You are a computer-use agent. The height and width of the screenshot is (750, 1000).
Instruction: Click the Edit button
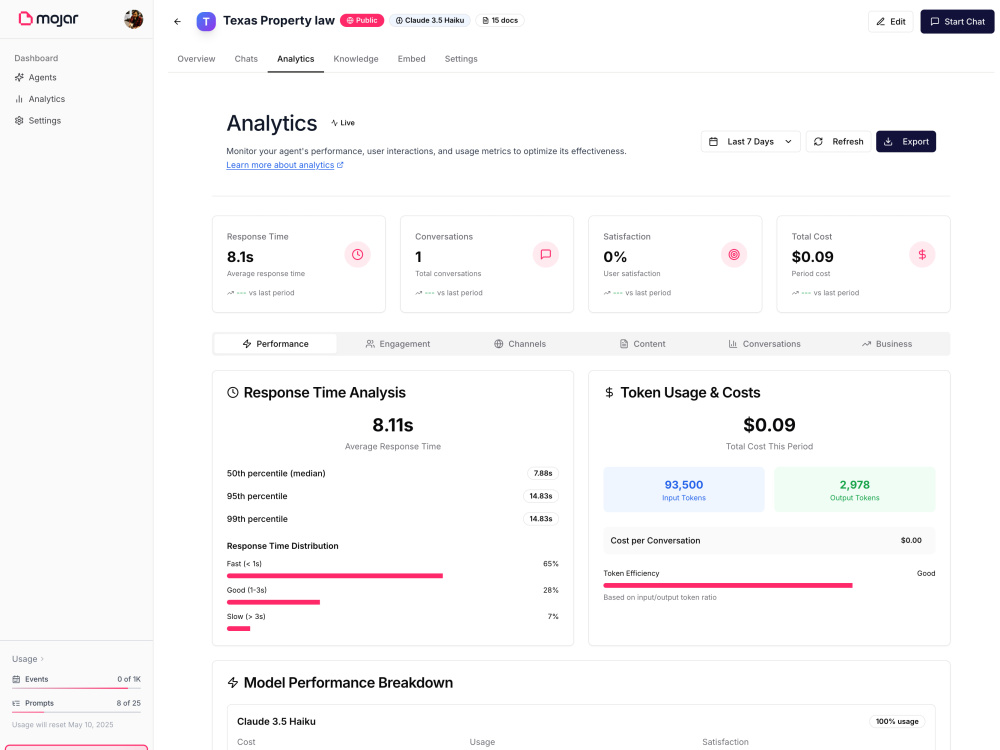pyautogui.click(x=890, y=22)
